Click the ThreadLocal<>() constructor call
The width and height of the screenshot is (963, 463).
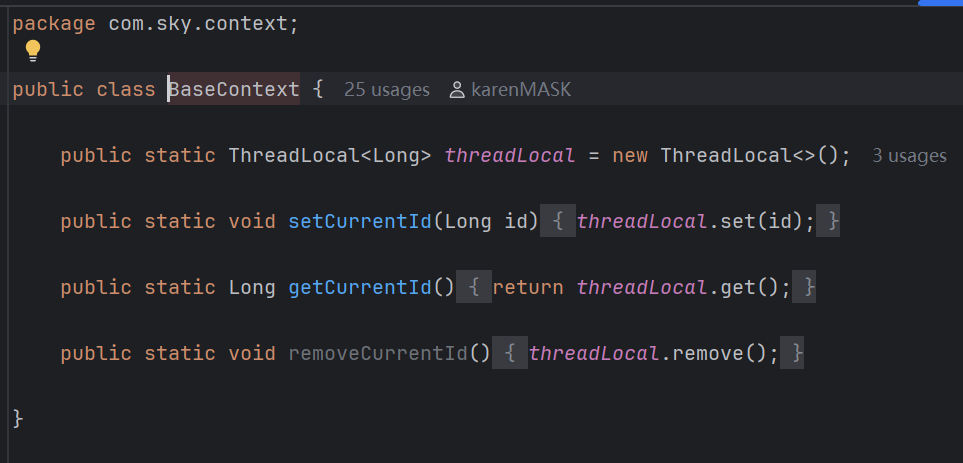(x=750, y=156)
